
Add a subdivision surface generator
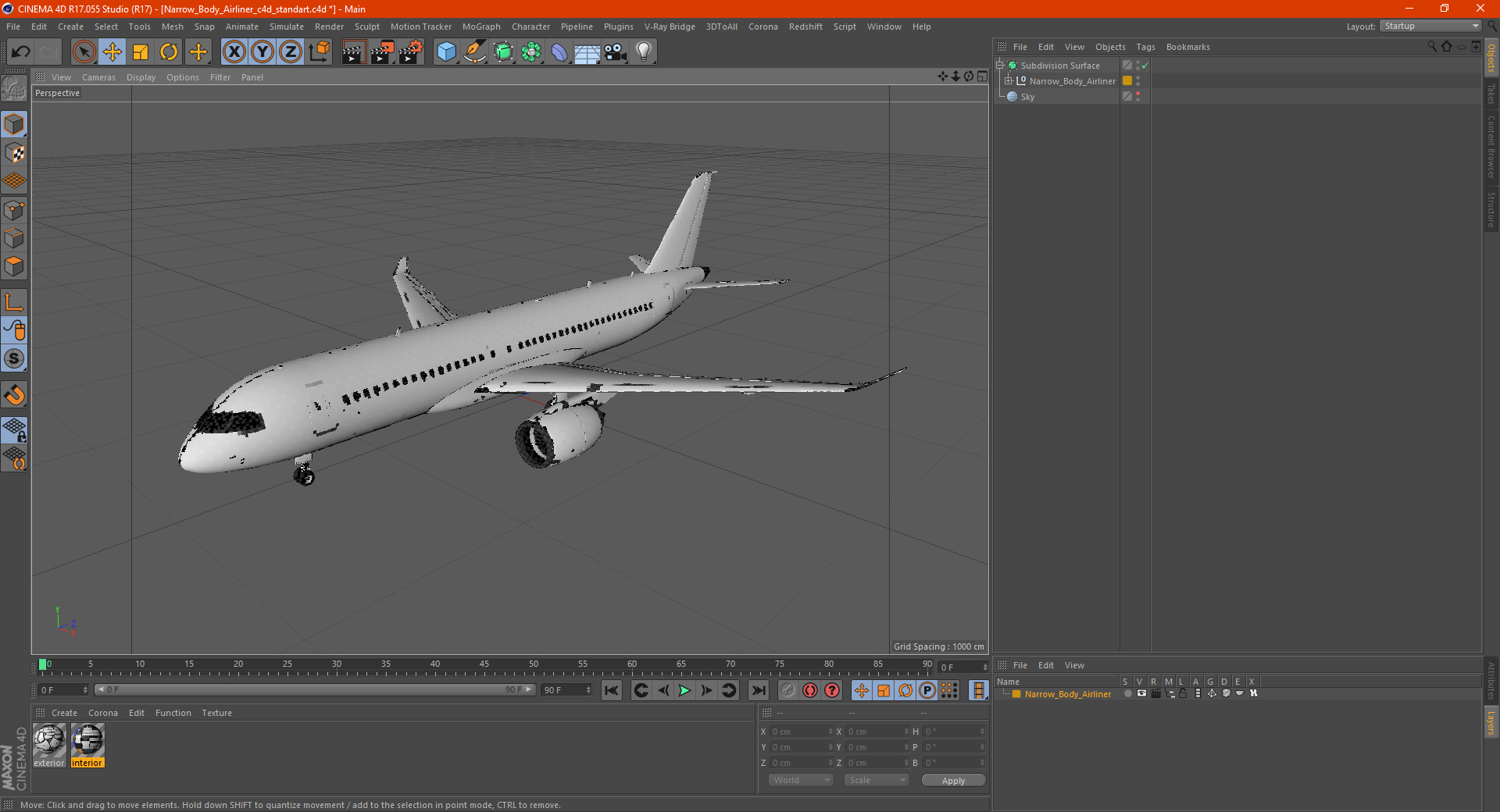tap(503, 52)
